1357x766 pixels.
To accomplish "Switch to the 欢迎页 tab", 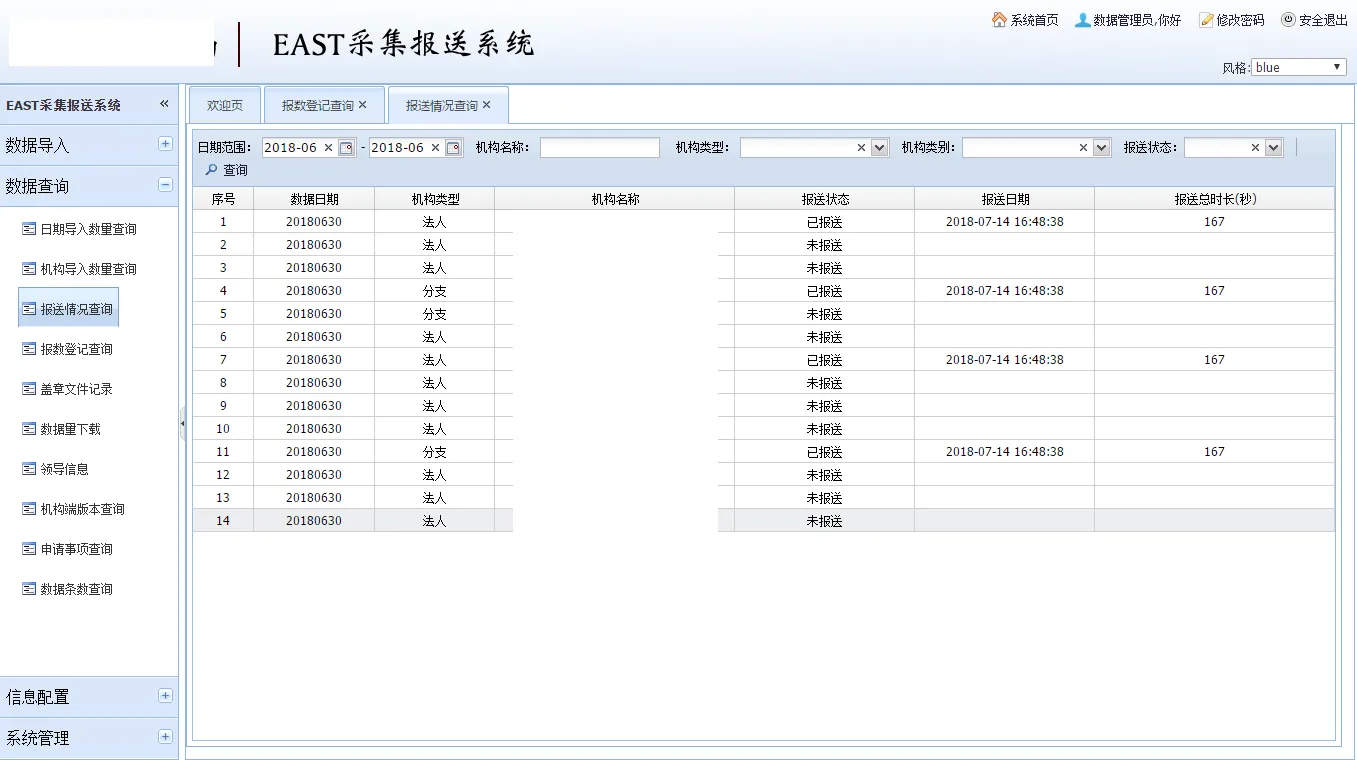I will (x=225, y=106).
